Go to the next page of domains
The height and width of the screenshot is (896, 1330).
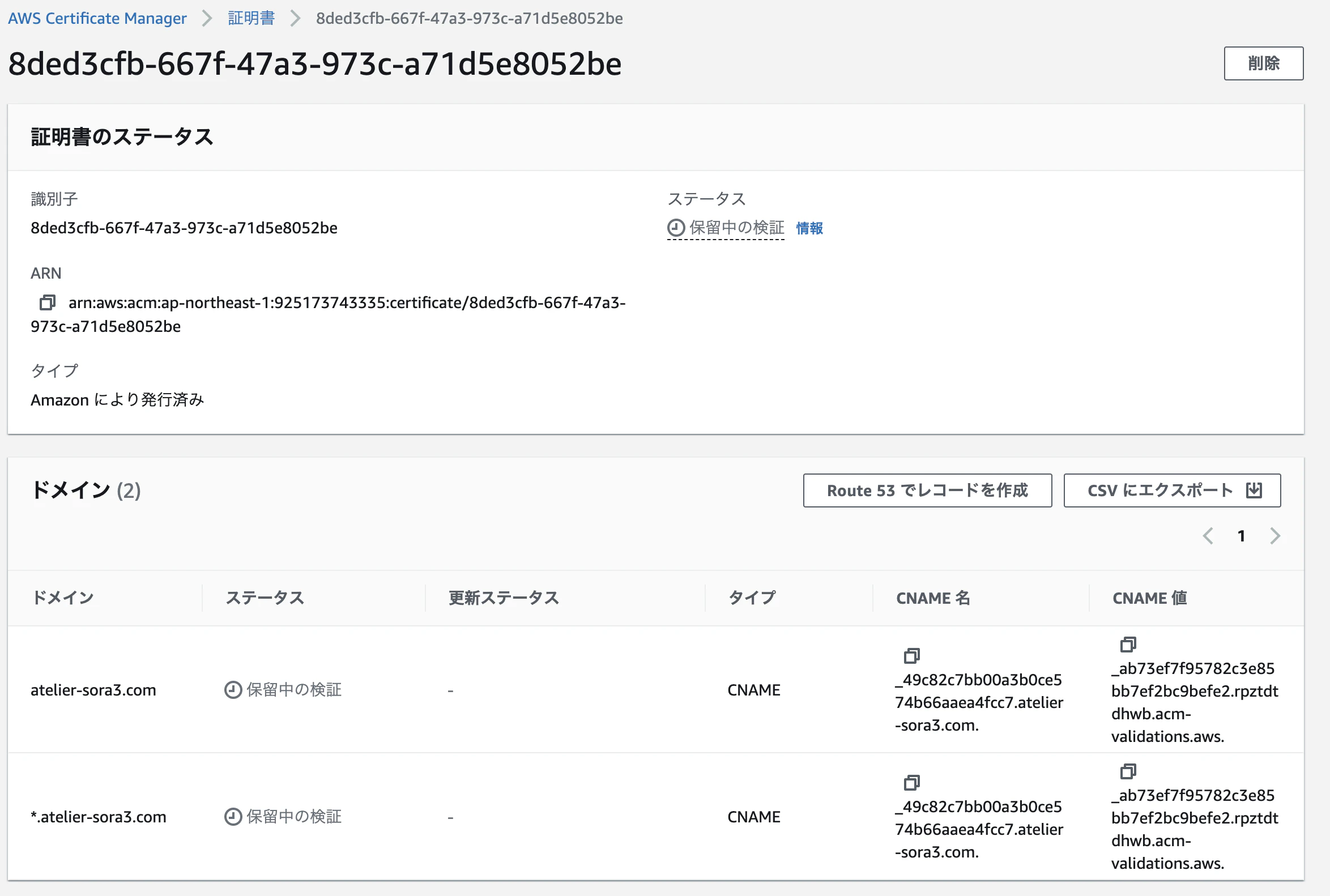1275,536
